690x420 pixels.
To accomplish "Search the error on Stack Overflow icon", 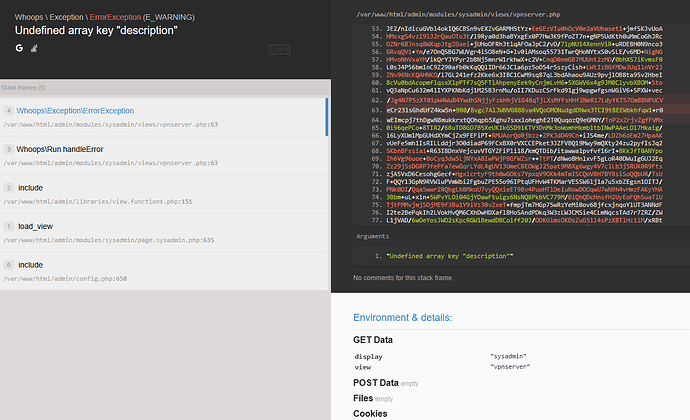I will click(x=34, y=48).
